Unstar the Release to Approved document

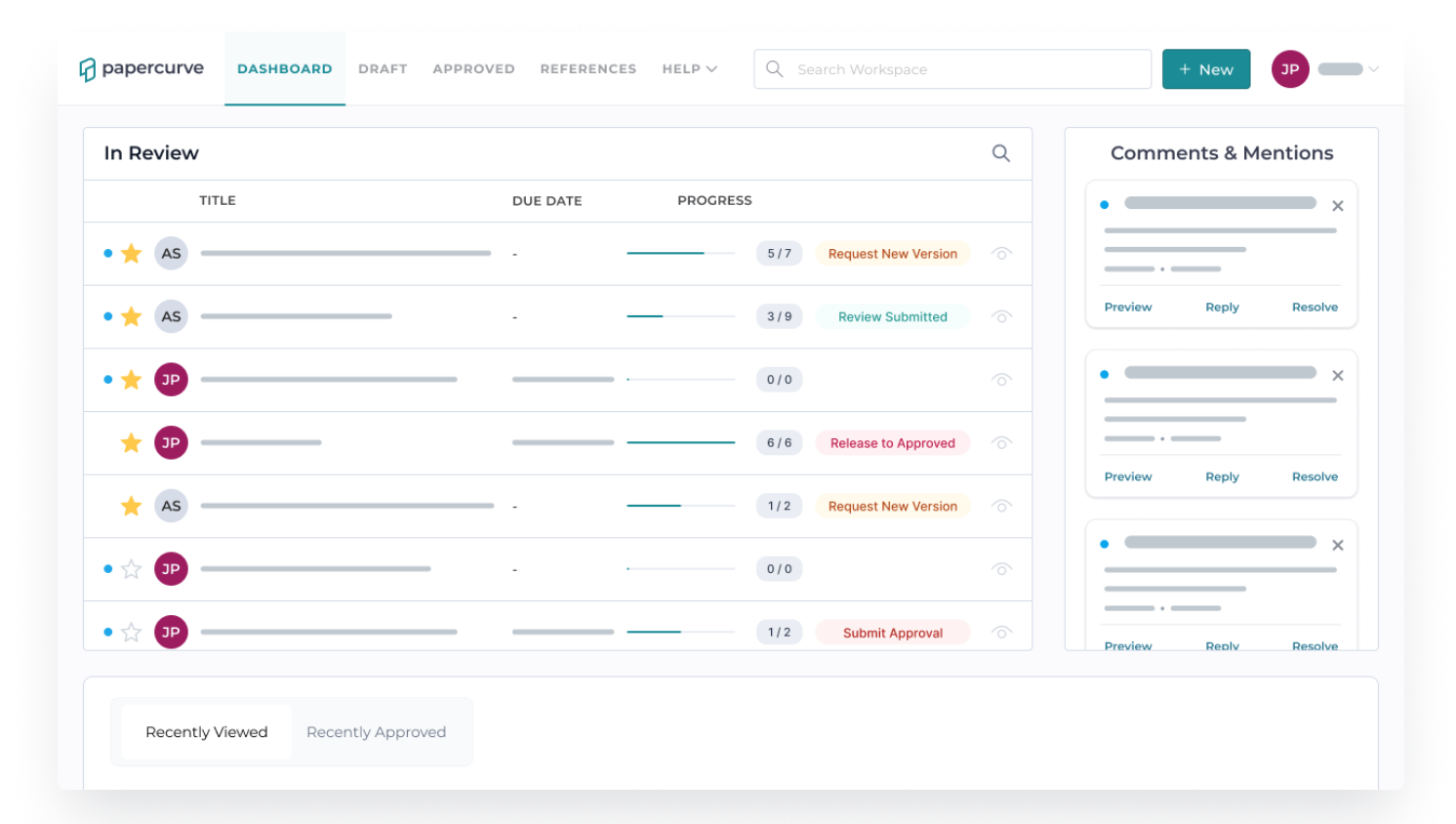[131, 443]
